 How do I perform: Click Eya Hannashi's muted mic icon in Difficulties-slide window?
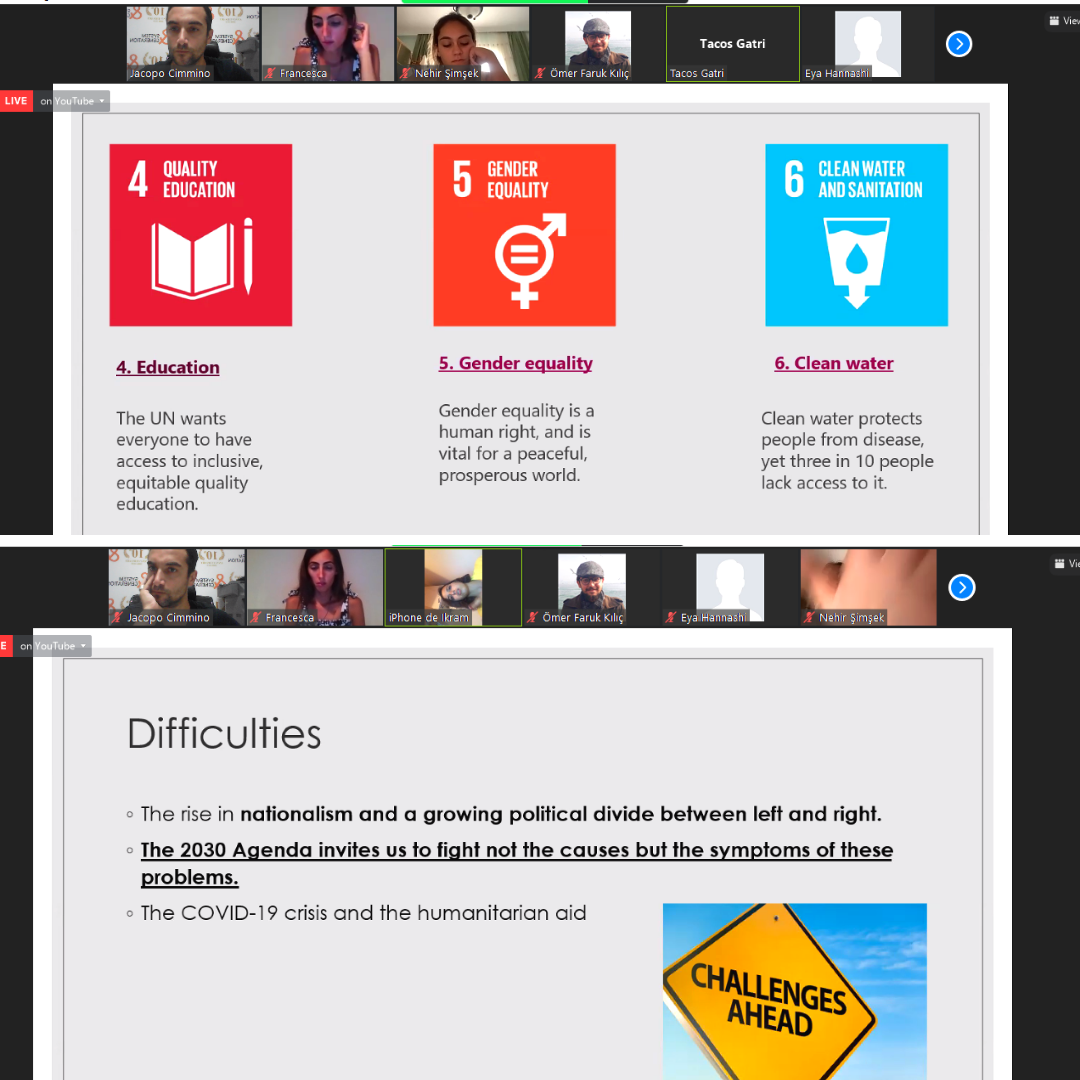coord(671,618)
